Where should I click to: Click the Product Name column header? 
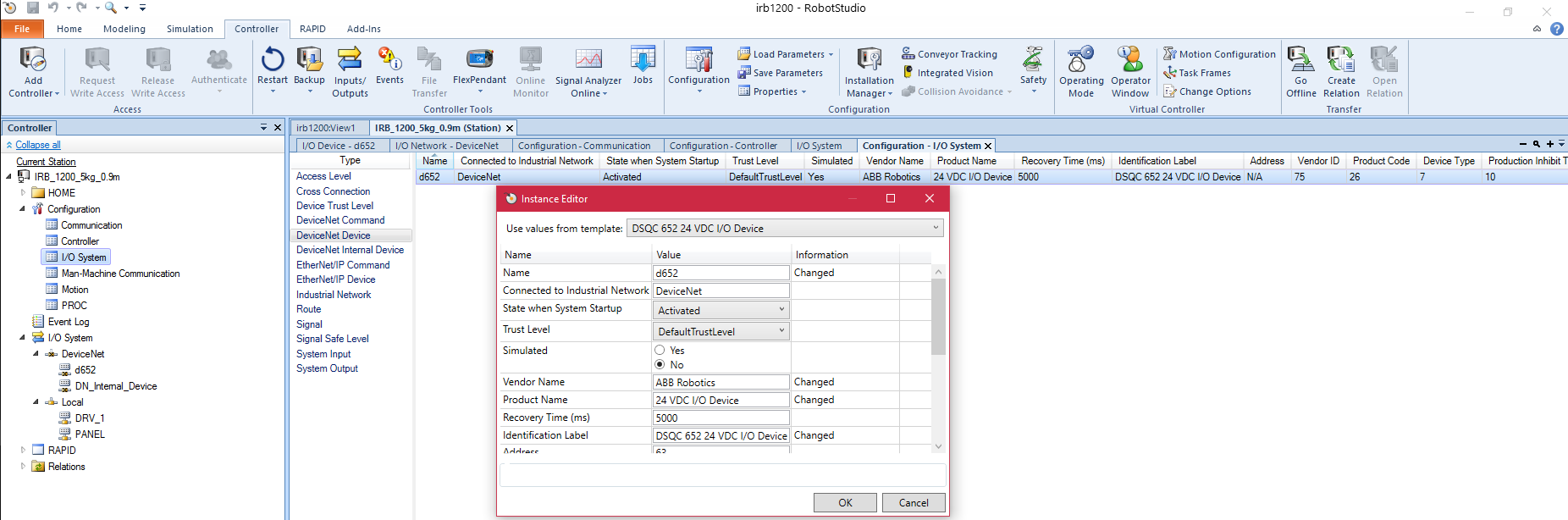click(x=966, y=161)
